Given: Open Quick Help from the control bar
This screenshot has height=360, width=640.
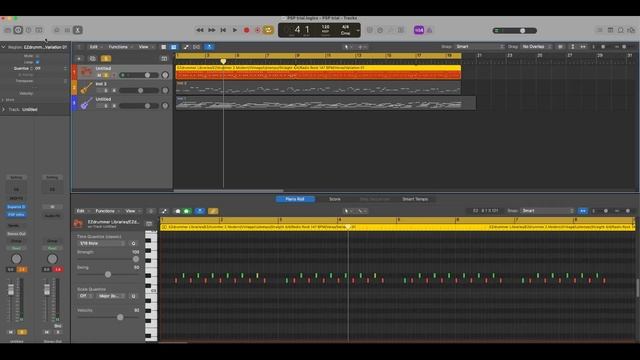Looking at the screenshot, I should (x=28, y=30).
